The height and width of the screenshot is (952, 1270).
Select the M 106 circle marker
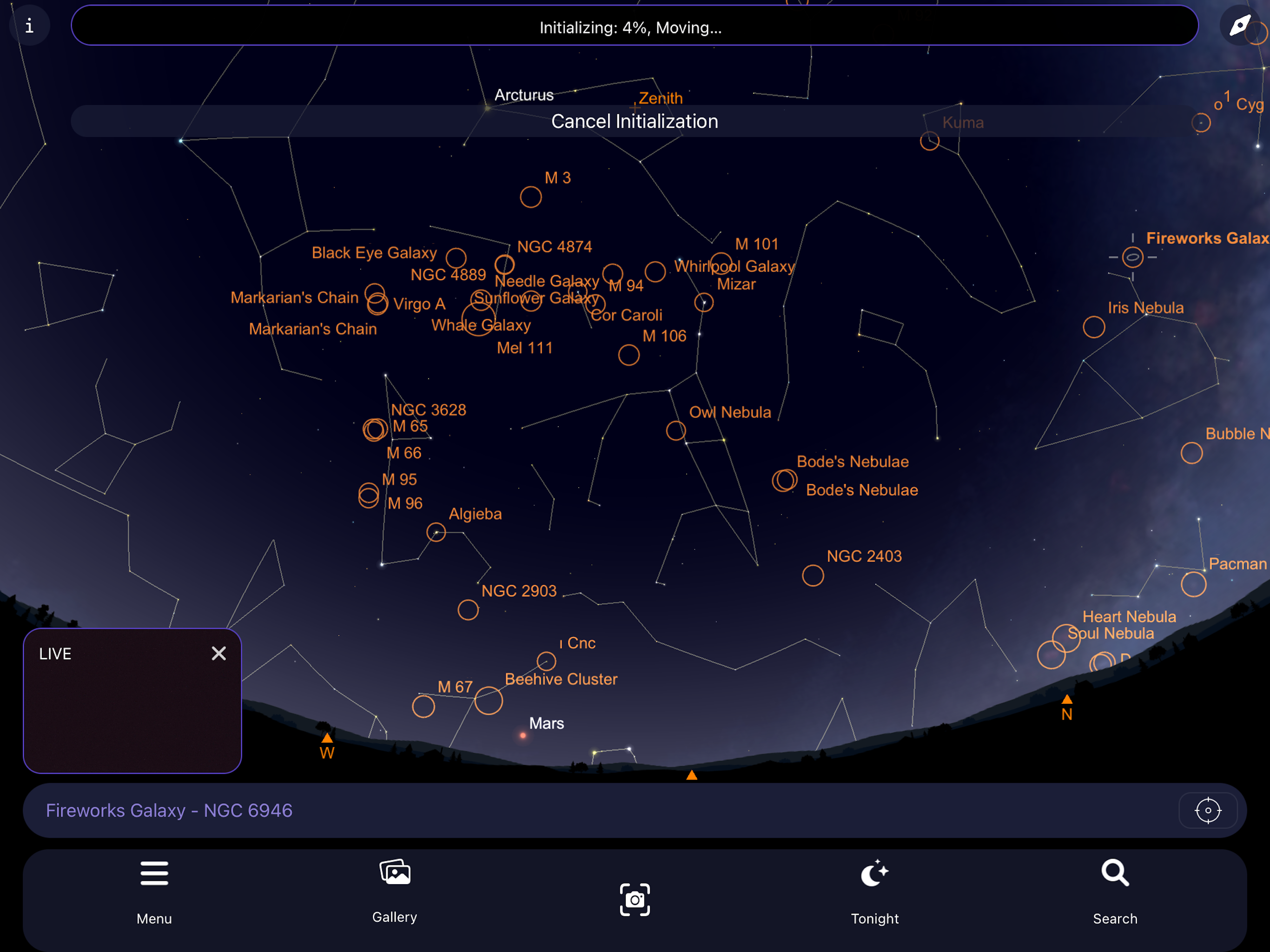pyautogui.click(x=629, y=355)
